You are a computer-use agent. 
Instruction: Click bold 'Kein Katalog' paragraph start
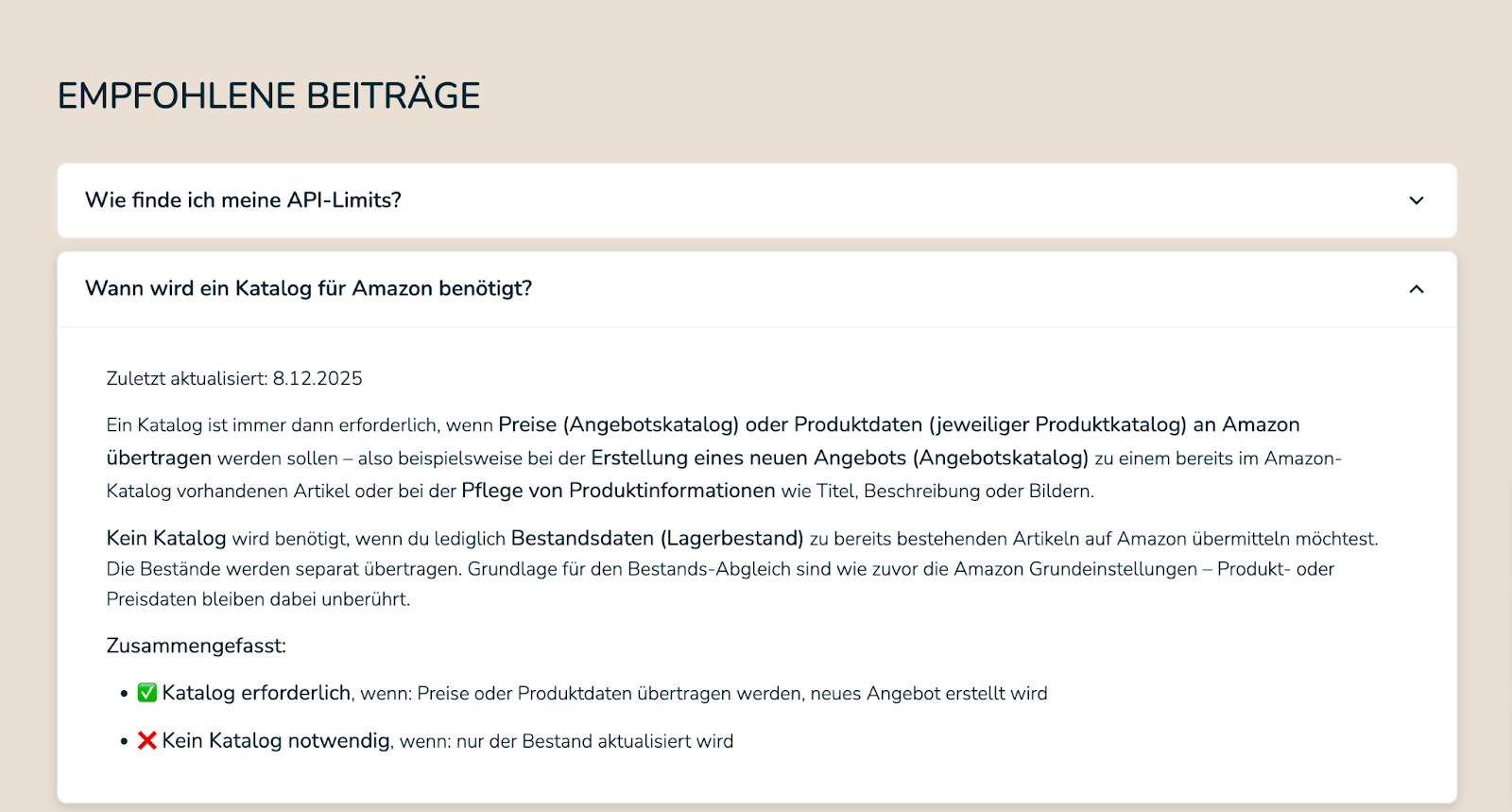166,538
